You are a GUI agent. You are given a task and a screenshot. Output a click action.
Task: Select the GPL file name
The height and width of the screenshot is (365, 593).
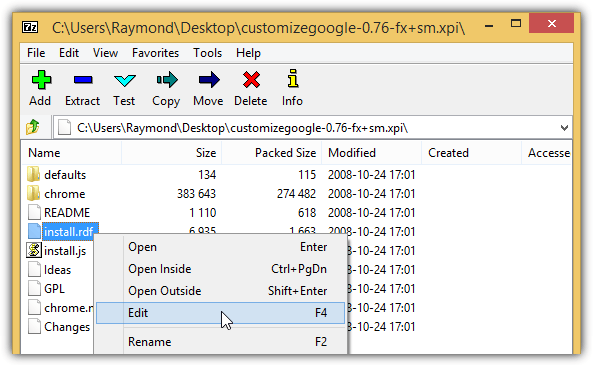tap(54, 289)
